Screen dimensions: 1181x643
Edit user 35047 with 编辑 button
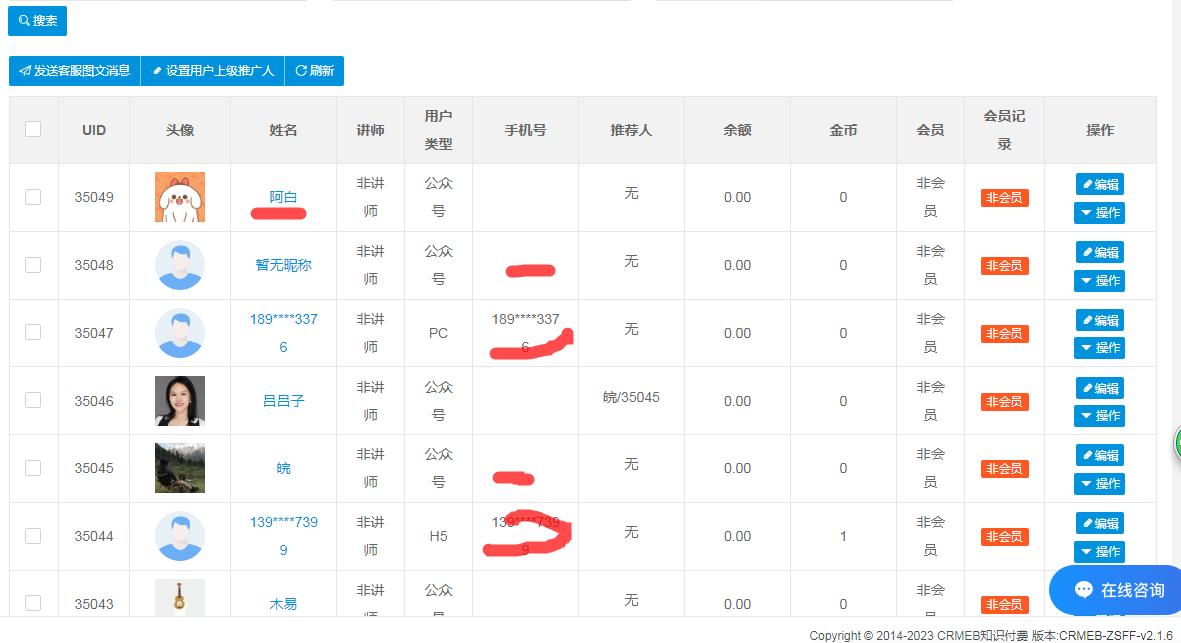1100,320
